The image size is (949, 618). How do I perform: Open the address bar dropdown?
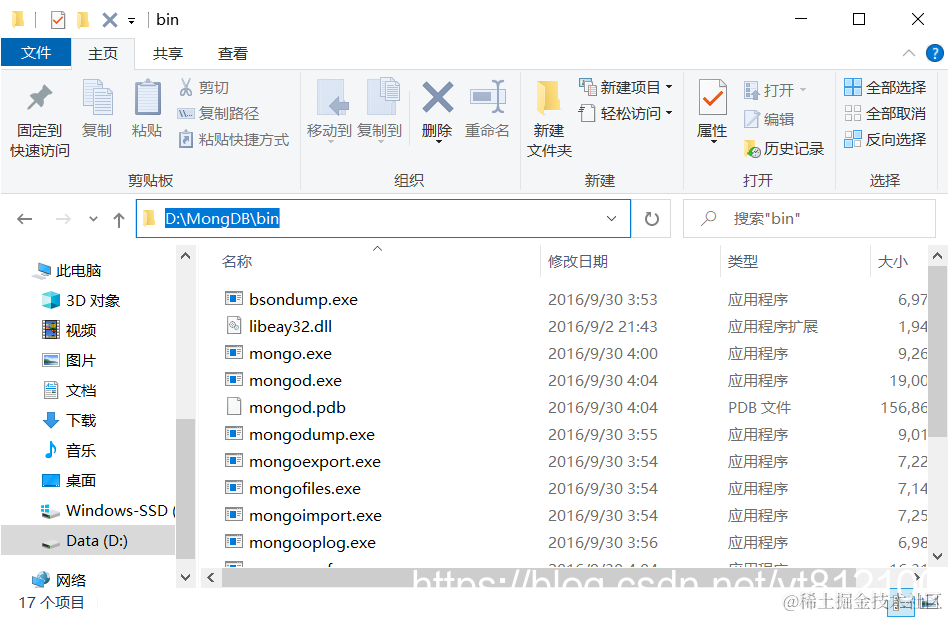613,218
